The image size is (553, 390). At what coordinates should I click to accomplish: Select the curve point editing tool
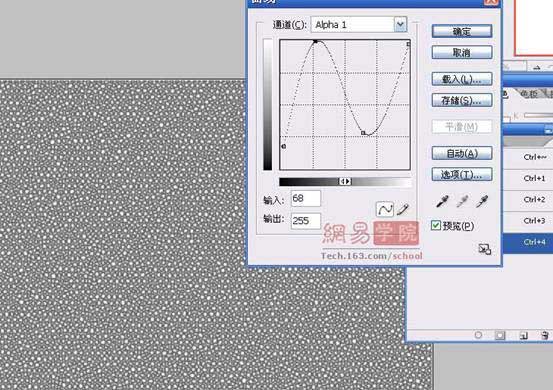pos(385,209)
